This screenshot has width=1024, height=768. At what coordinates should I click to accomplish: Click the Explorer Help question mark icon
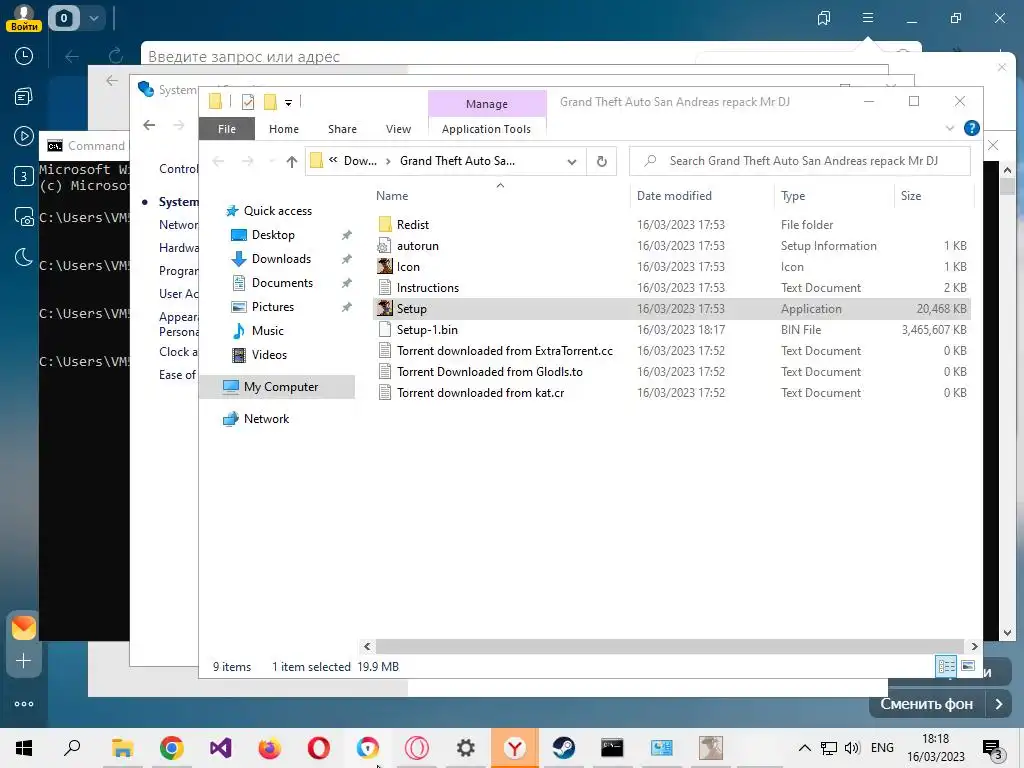[971, 128]
